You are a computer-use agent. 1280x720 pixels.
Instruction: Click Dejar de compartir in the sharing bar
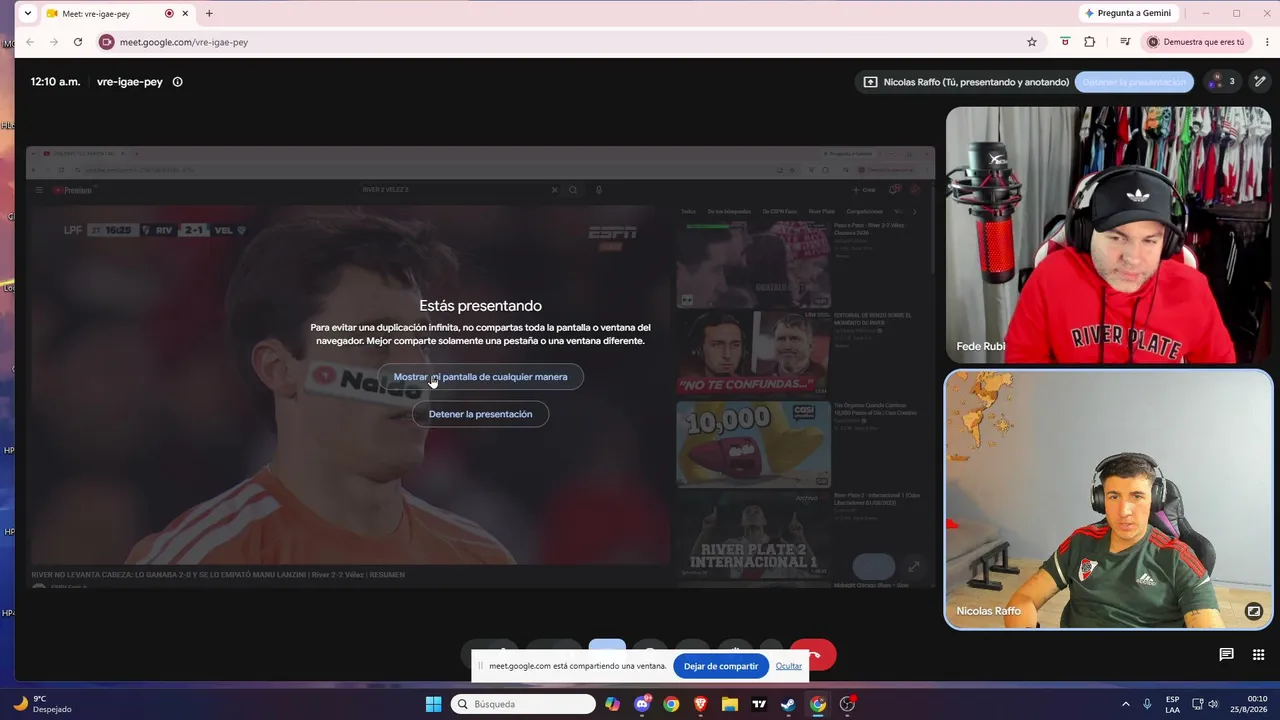click(721, 666)
